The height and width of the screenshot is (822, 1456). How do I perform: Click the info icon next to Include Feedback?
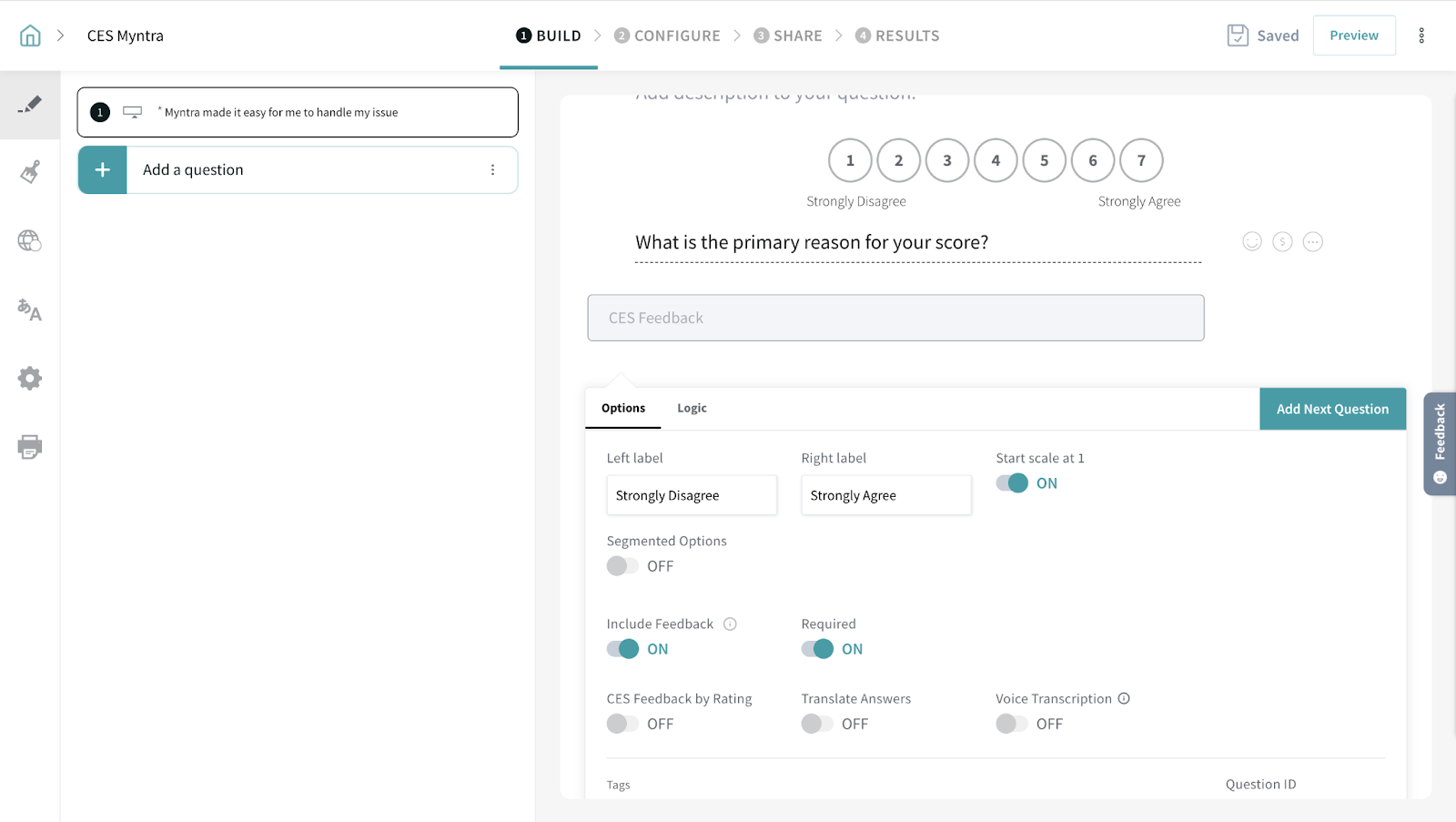tap(730, 624)
